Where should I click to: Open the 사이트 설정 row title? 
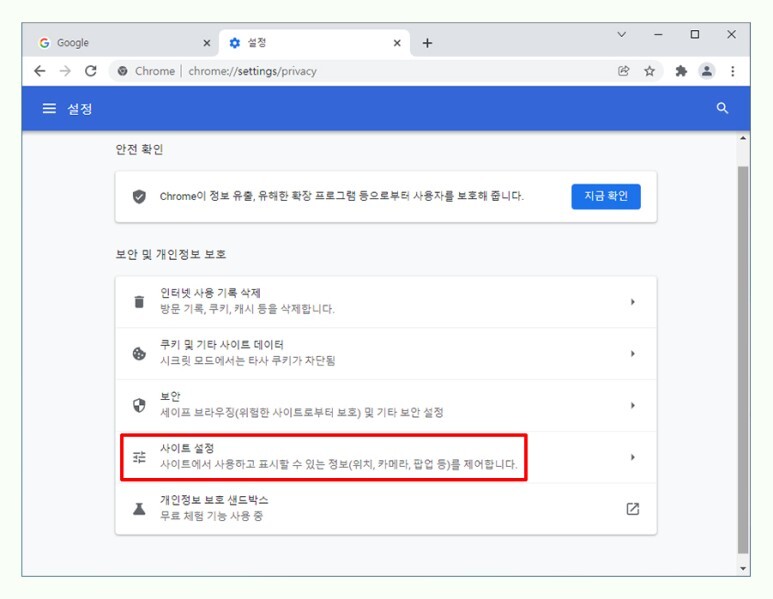coord(187,448)
